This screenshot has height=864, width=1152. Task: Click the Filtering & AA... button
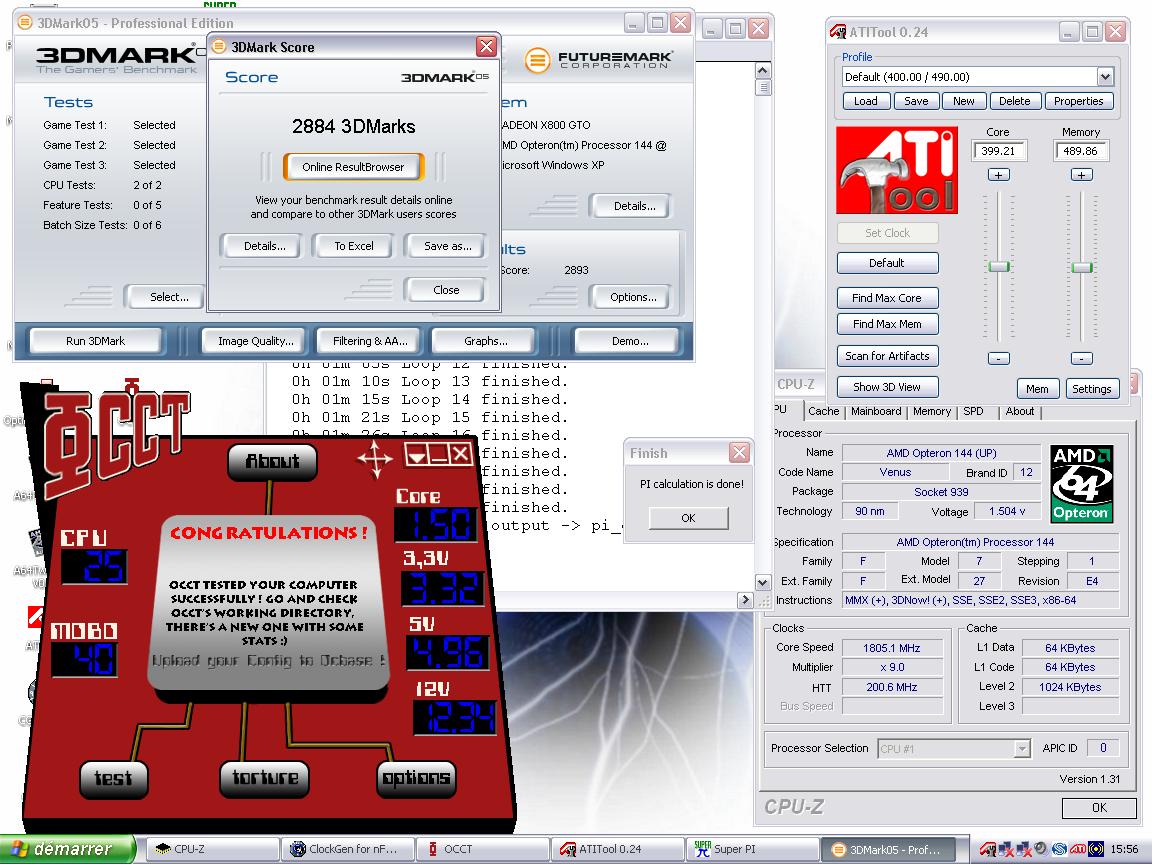[x=370, y=341]
